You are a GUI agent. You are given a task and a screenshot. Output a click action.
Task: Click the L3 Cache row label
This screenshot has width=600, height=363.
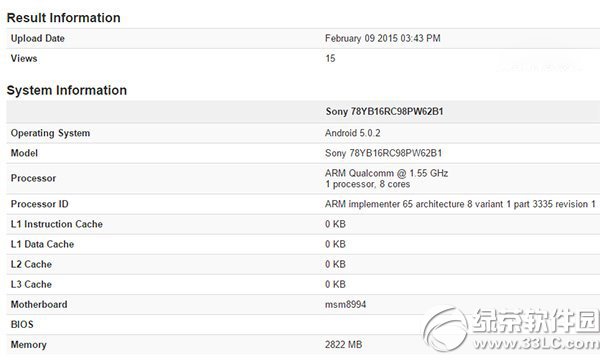tap(31, 284)
